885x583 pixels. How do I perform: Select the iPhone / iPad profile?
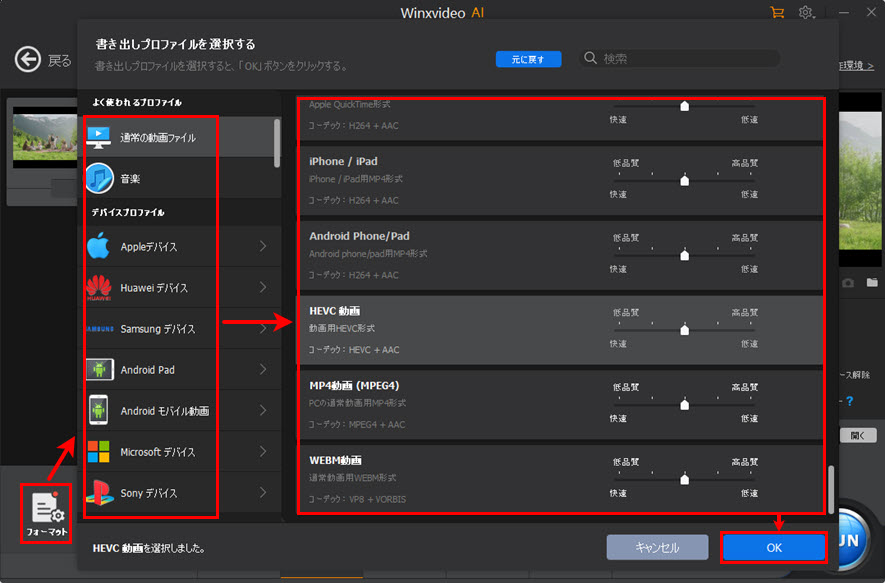559,181
